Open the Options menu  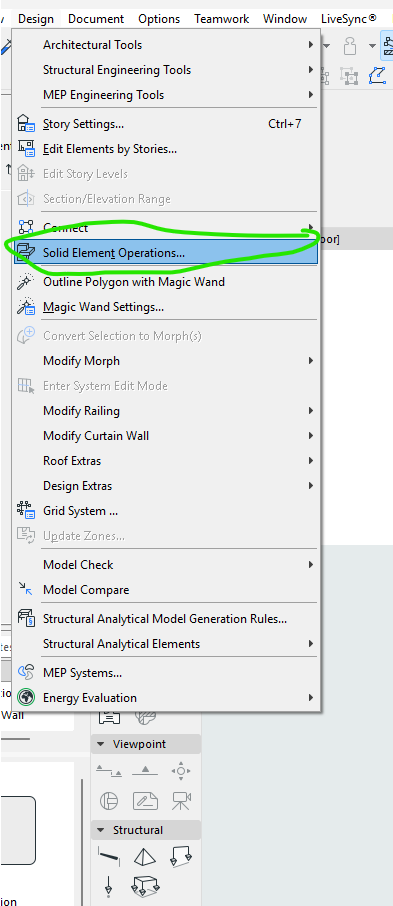[x=159, y=19]
